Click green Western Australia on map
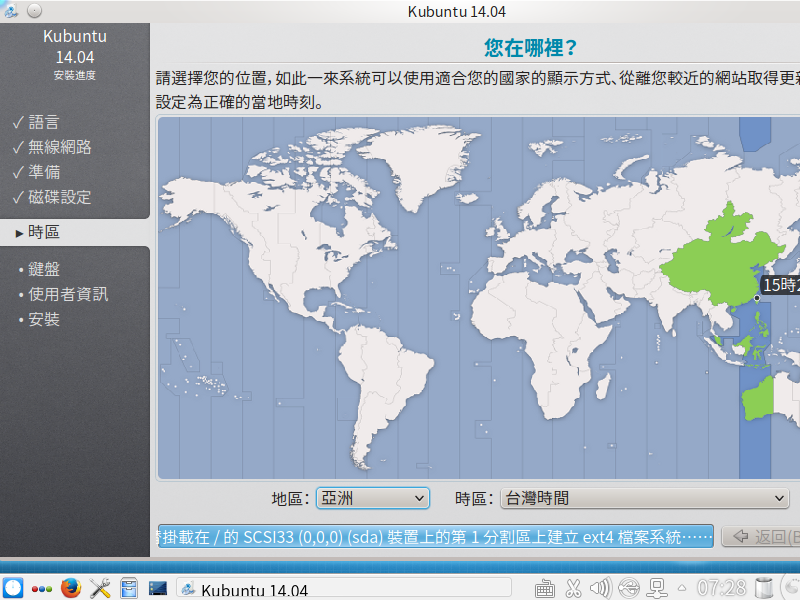The width and height of the screenshot is (800, 600). 758,399
